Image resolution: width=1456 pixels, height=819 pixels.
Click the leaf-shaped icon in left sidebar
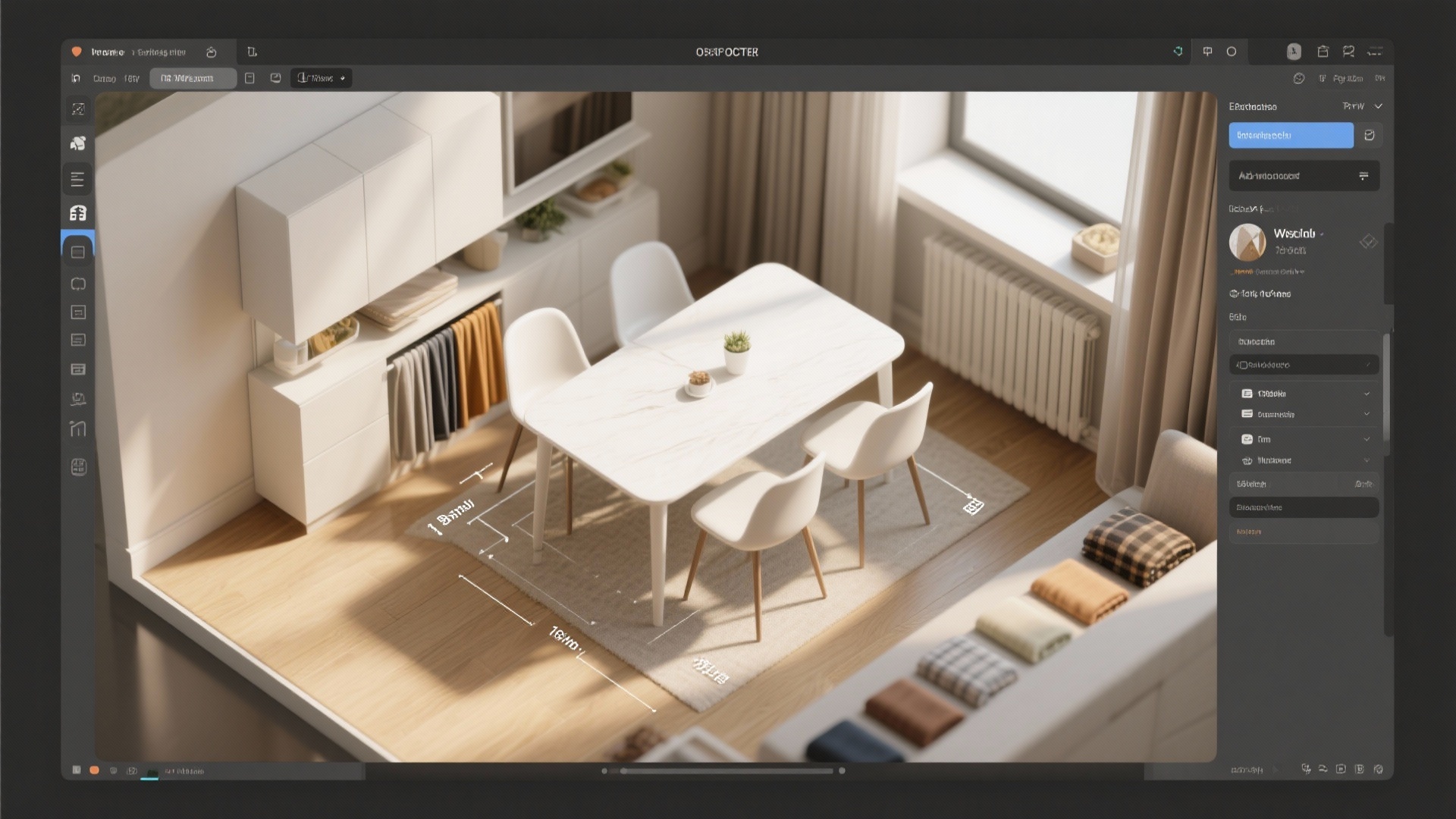click(x=77, y=143)
